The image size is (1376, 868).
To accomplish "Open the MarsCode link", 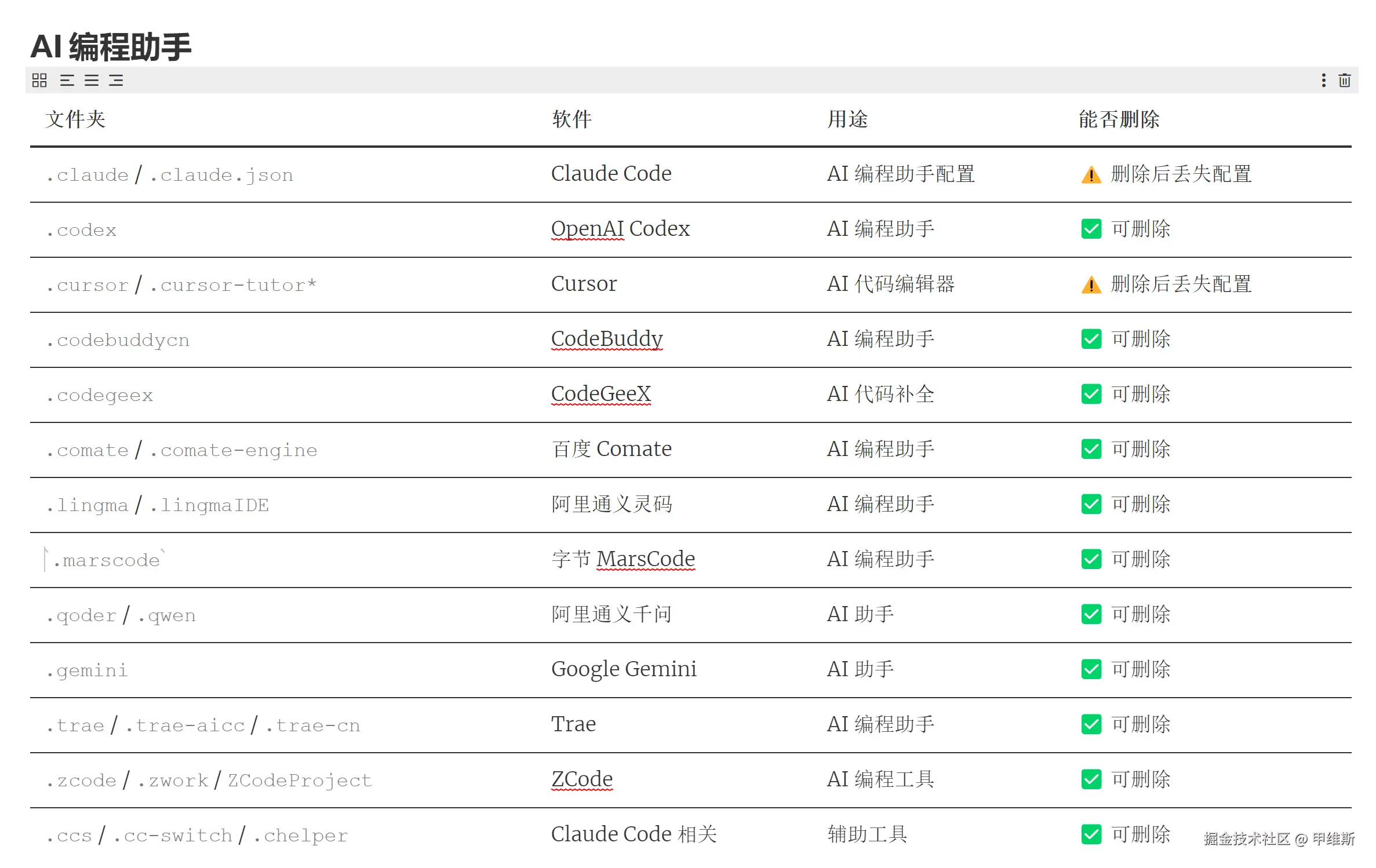I will [645, 559].
